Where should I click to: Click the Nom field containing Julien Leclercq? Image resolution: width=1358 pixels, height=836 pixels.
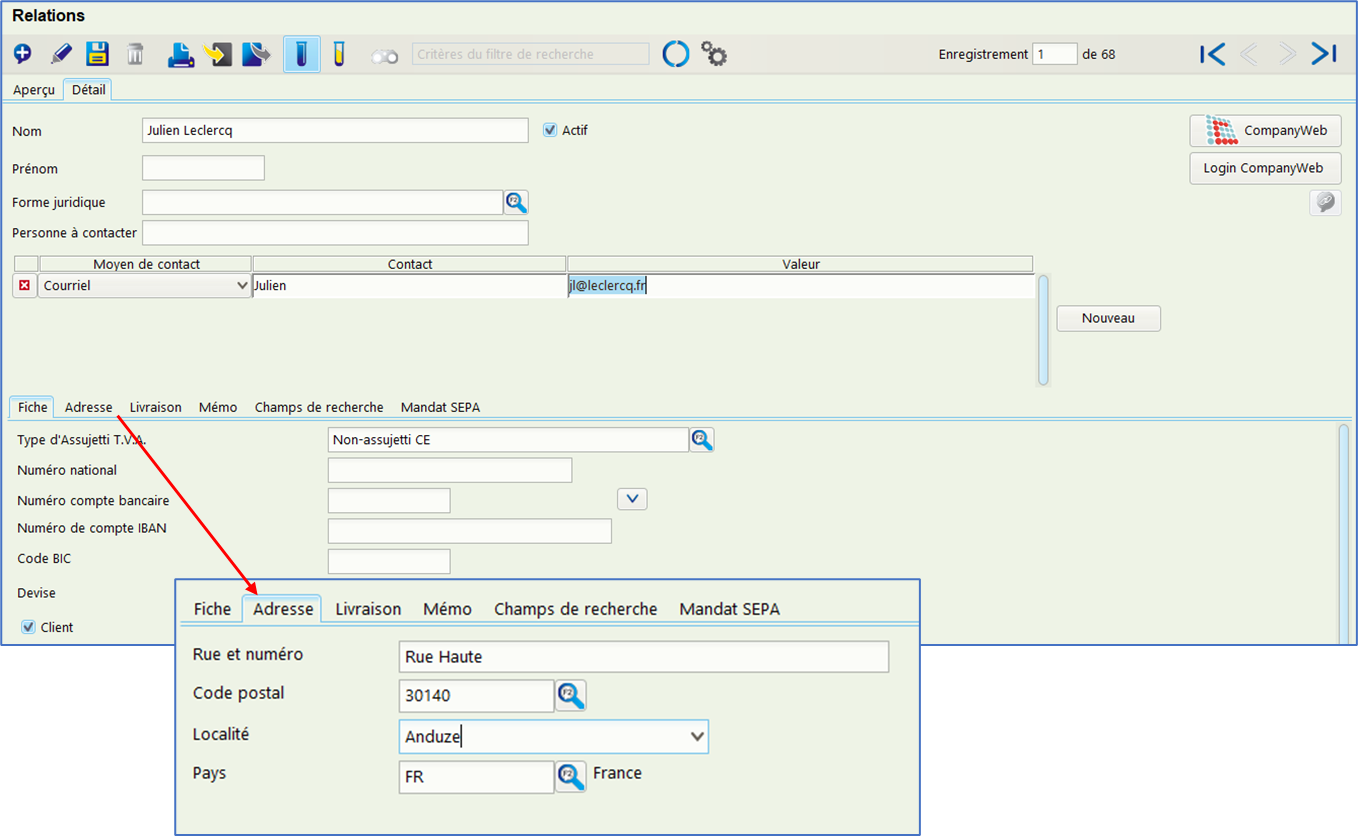click(x=335, y=130)
